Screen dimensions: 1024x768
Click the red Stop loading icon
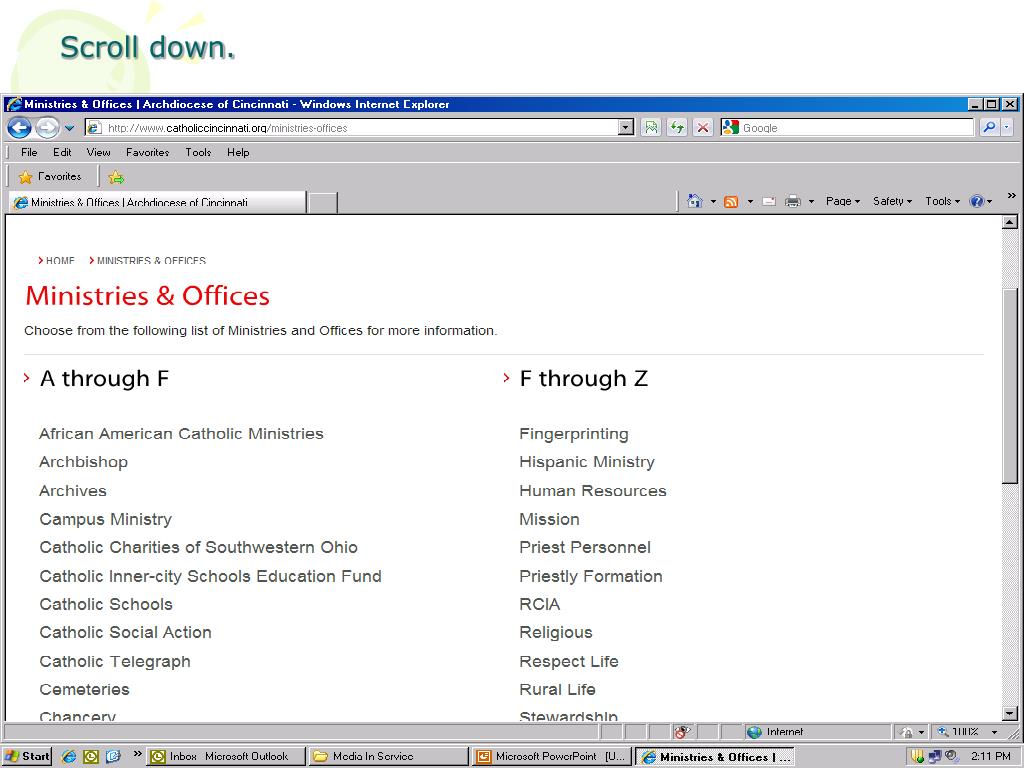(x=703, y=128)
